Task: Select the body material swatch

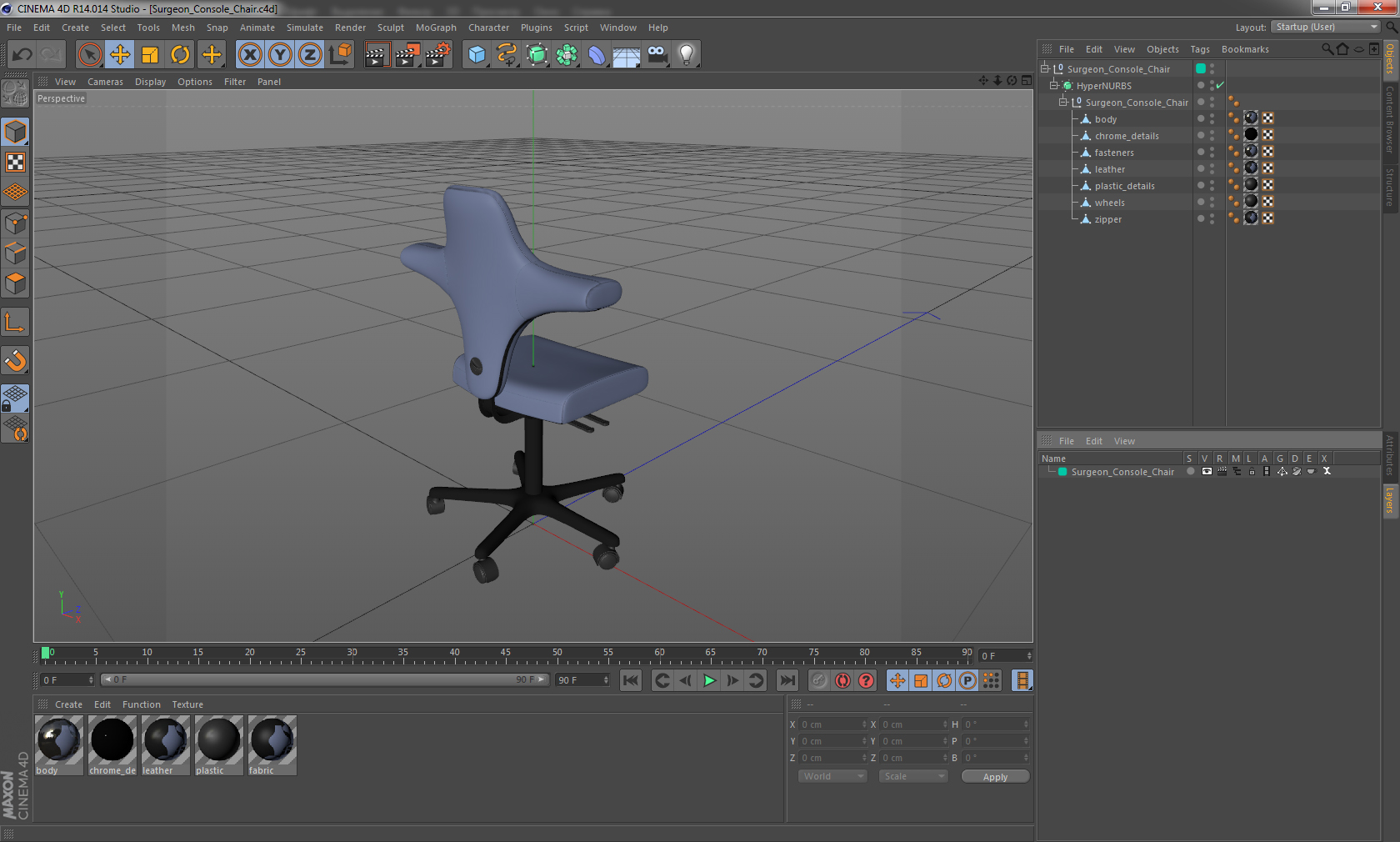Action: click(x=59, y=745)
